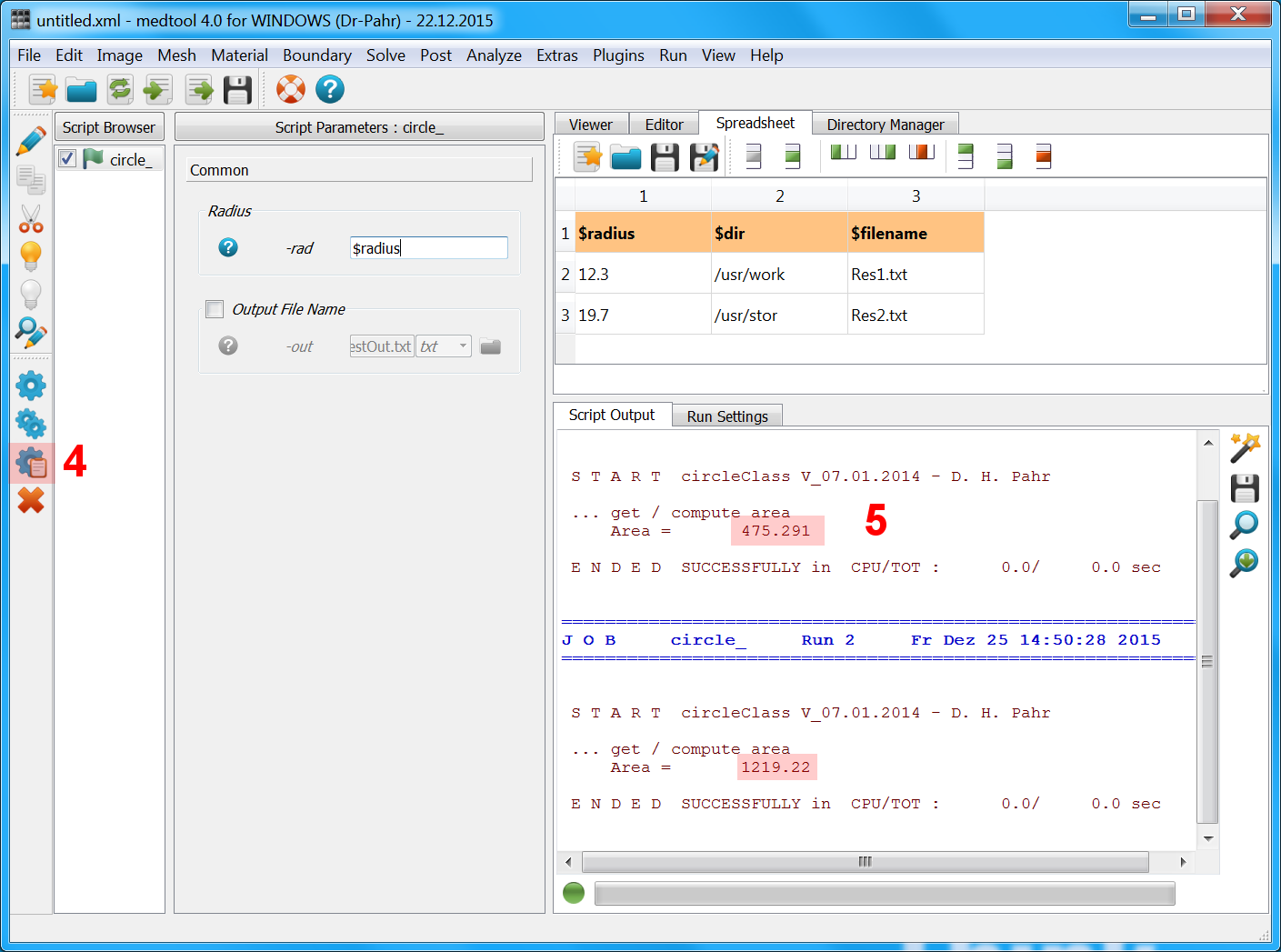1281x952 pixels.
Task: Click the single blue gear run icon
Action: 31,386
